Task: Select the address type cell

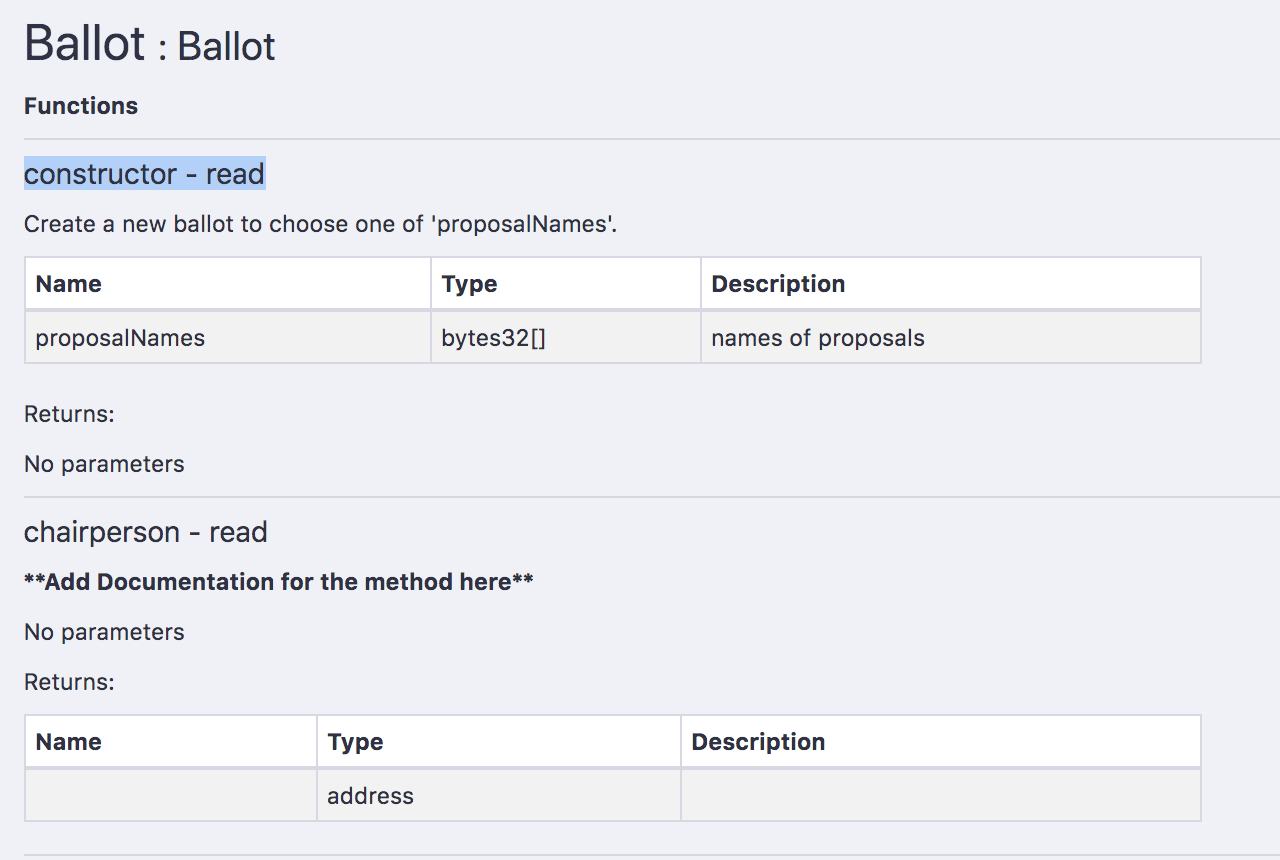Action: [x=499, y=796]
